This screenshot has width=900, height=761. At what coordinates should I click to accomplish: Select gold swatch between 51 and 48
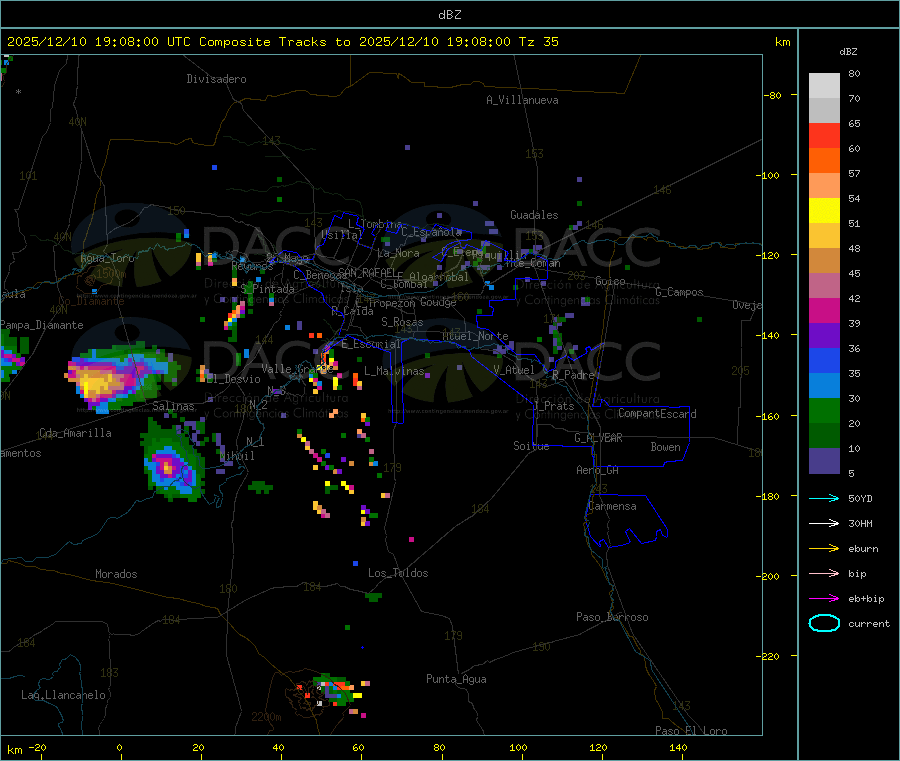click(824, 235)
